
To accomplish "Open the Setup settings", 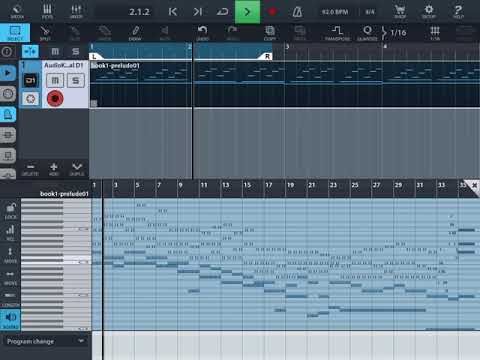I will (x=429, y=12).
